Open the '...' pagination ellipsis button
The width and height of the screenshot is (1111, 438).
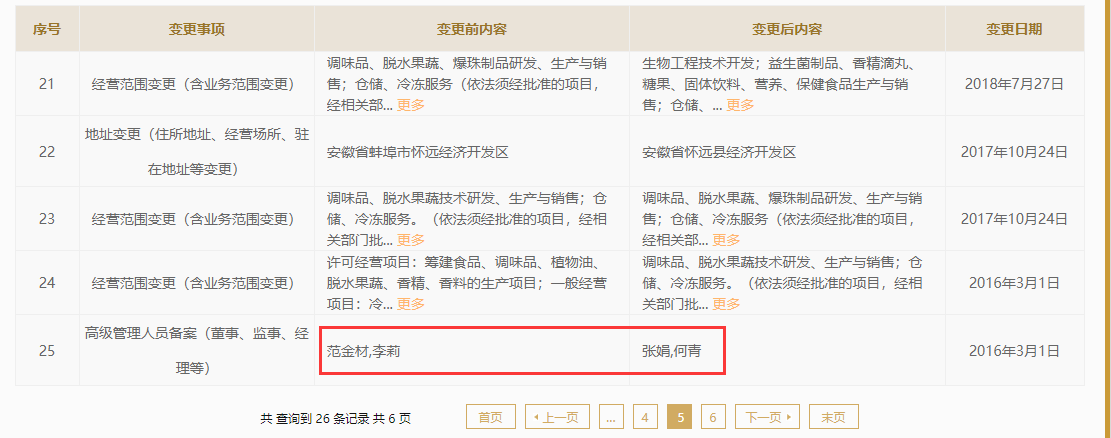coord(611,417)
